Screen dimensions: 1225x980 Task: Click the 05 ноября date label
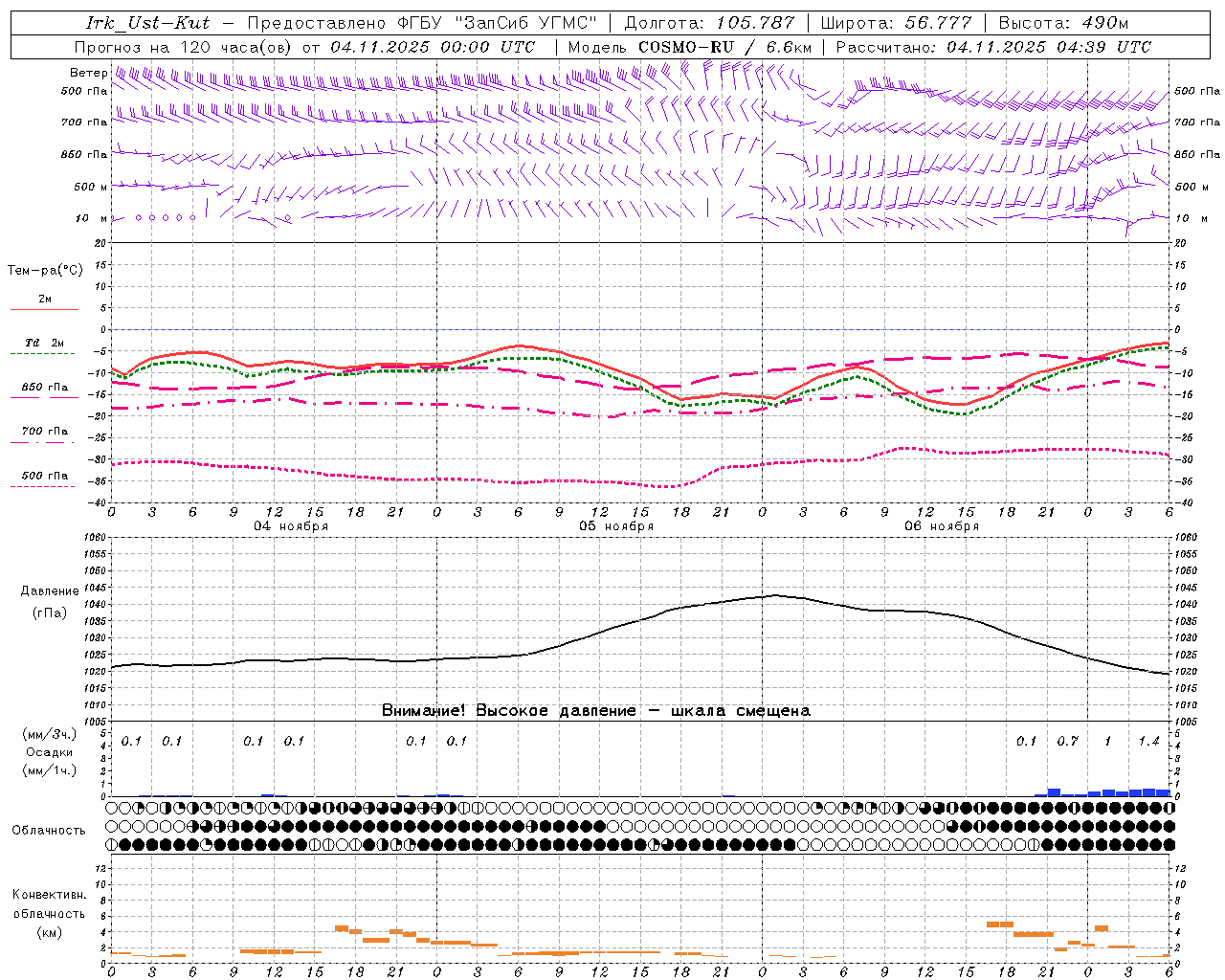616,526
